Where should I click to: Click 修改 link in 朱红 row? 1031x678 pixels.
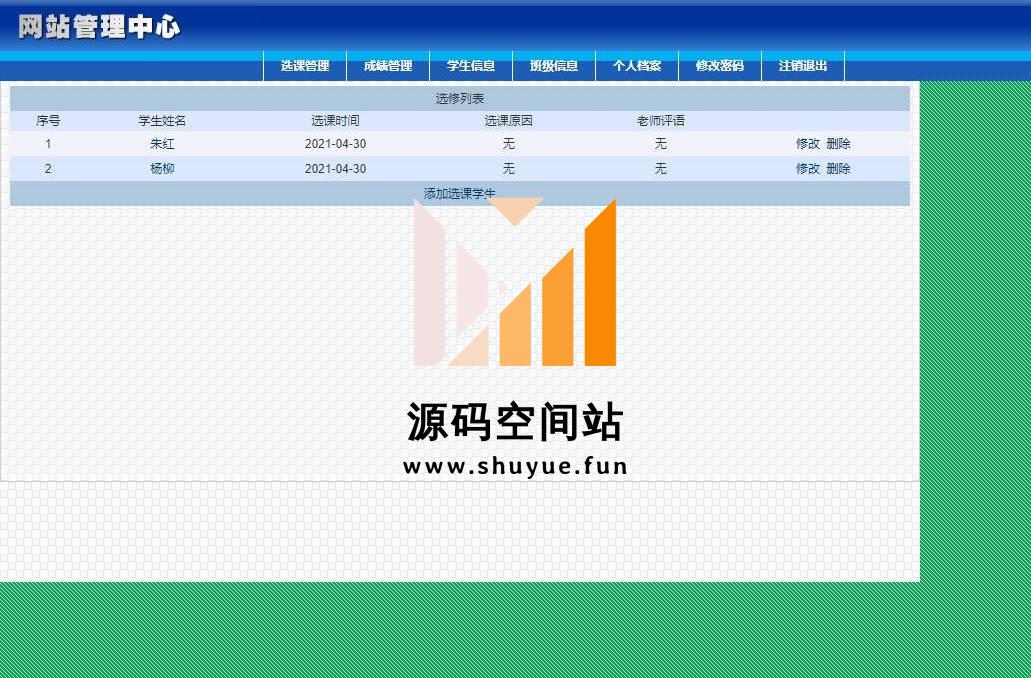coord(807,143)
